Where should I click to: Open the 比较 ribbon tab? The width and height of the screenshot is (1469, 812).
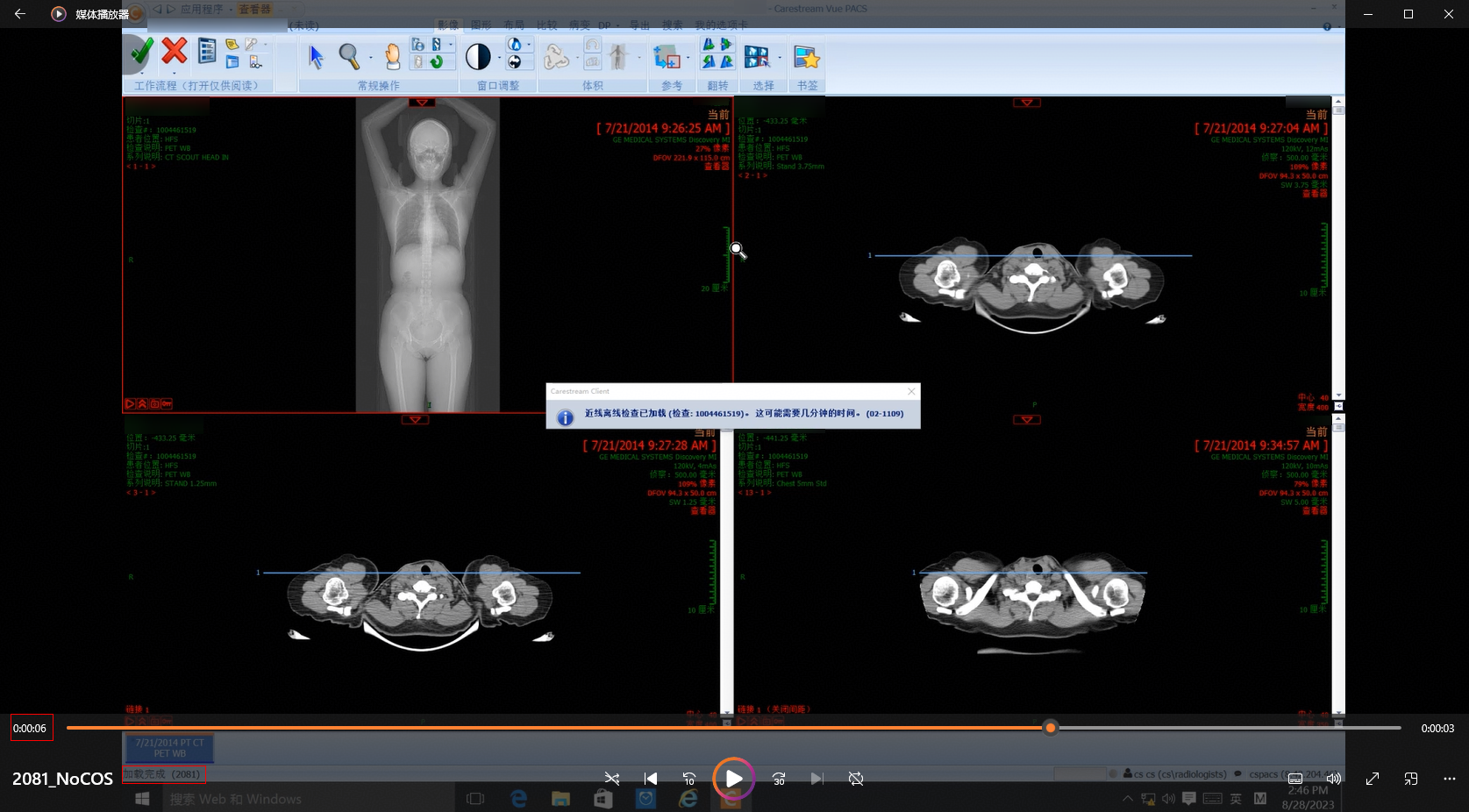click(546, 25)
